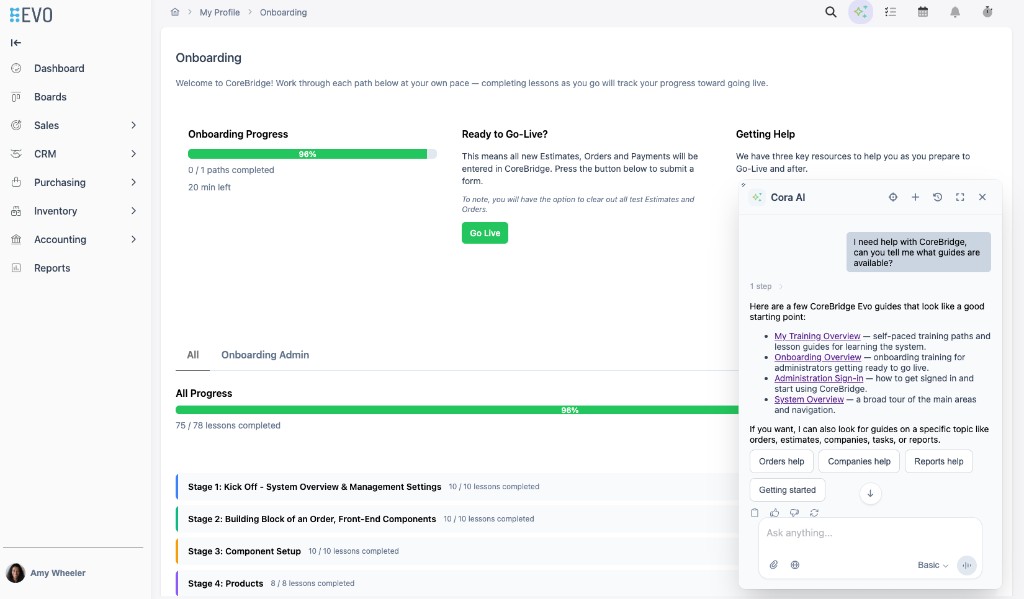Copy the Cora AI response
The width and height of the screenshot is (1024, 599).
pos(754,513)
